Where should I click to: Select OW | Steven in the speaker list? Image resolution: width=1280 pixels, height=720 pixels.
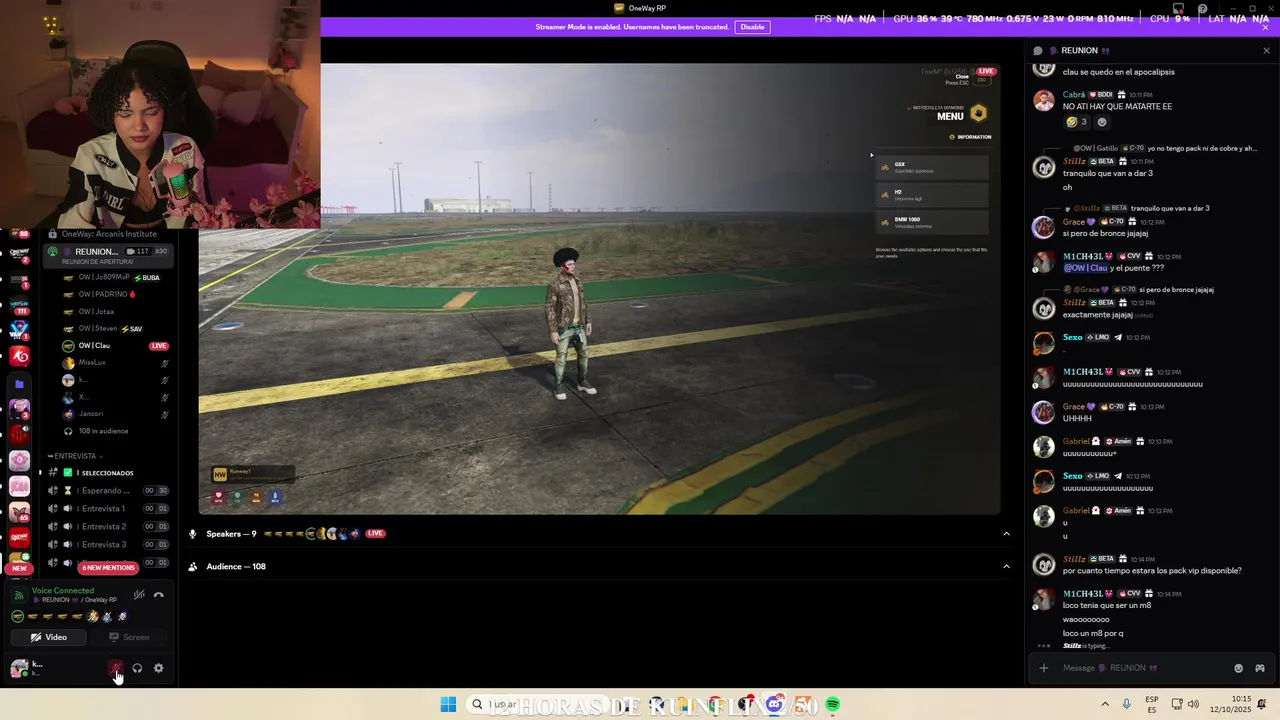click(x=115, y=329)
